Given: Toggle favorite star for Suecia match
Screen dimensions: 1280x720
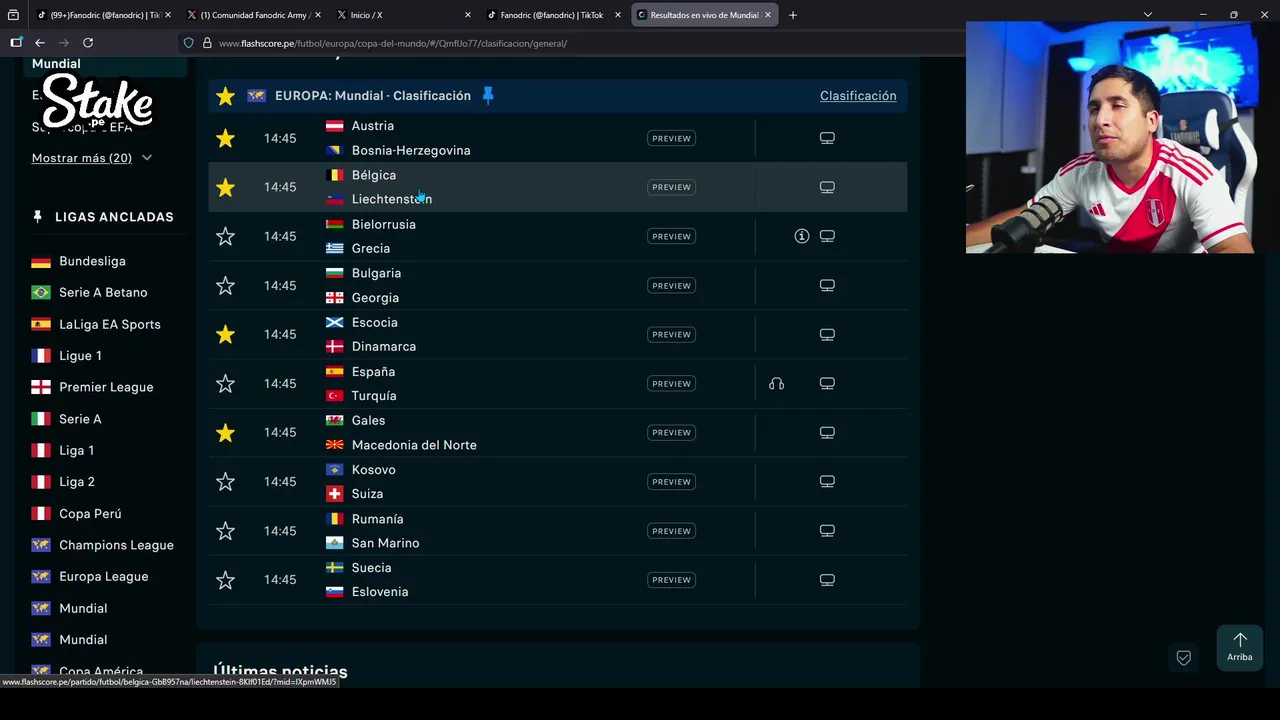Looking at the screenshot, I should (225, 579).
